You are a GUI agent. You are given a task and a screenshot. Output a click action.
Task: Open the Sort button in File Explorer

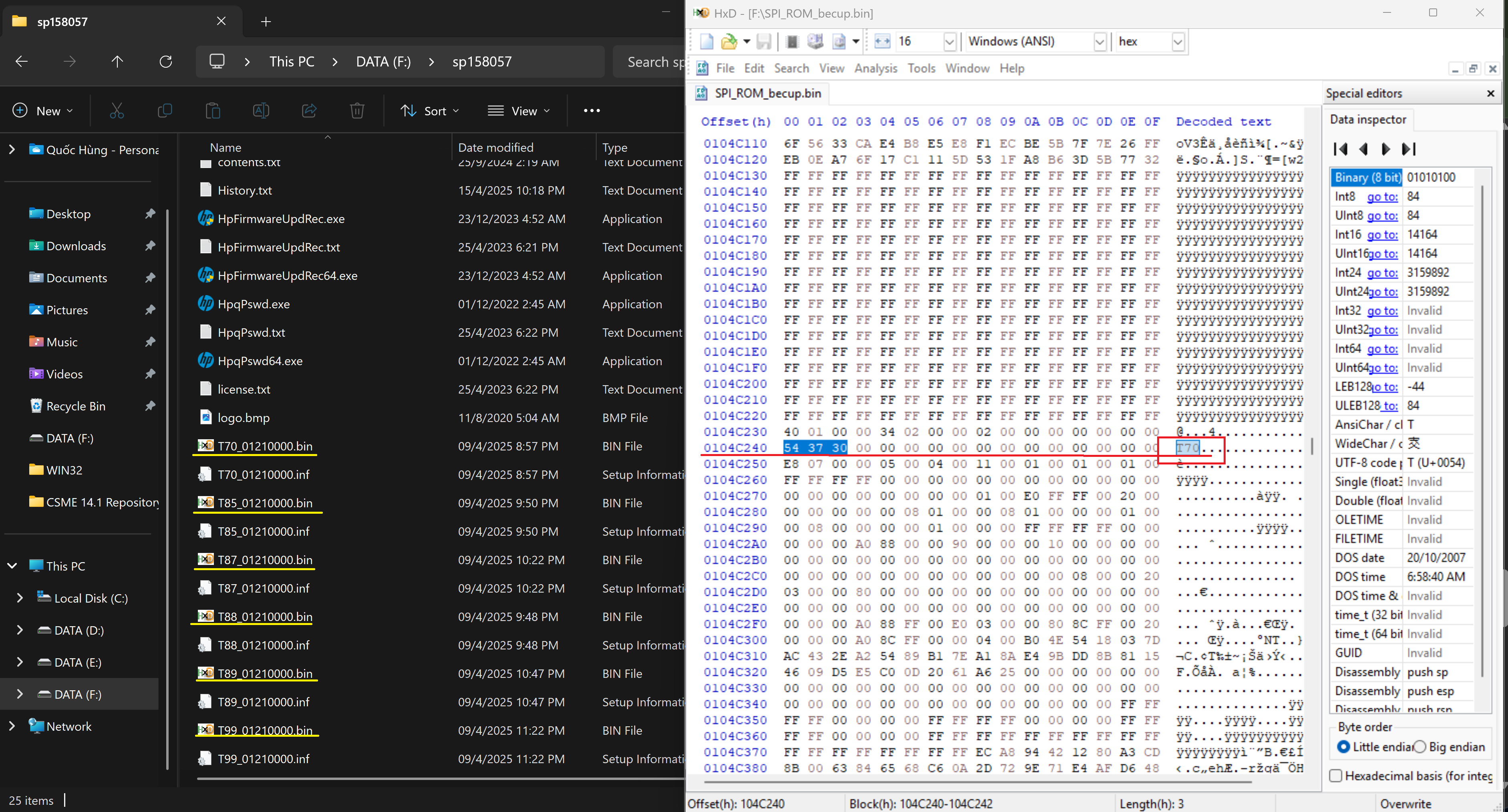coord(430,111)
